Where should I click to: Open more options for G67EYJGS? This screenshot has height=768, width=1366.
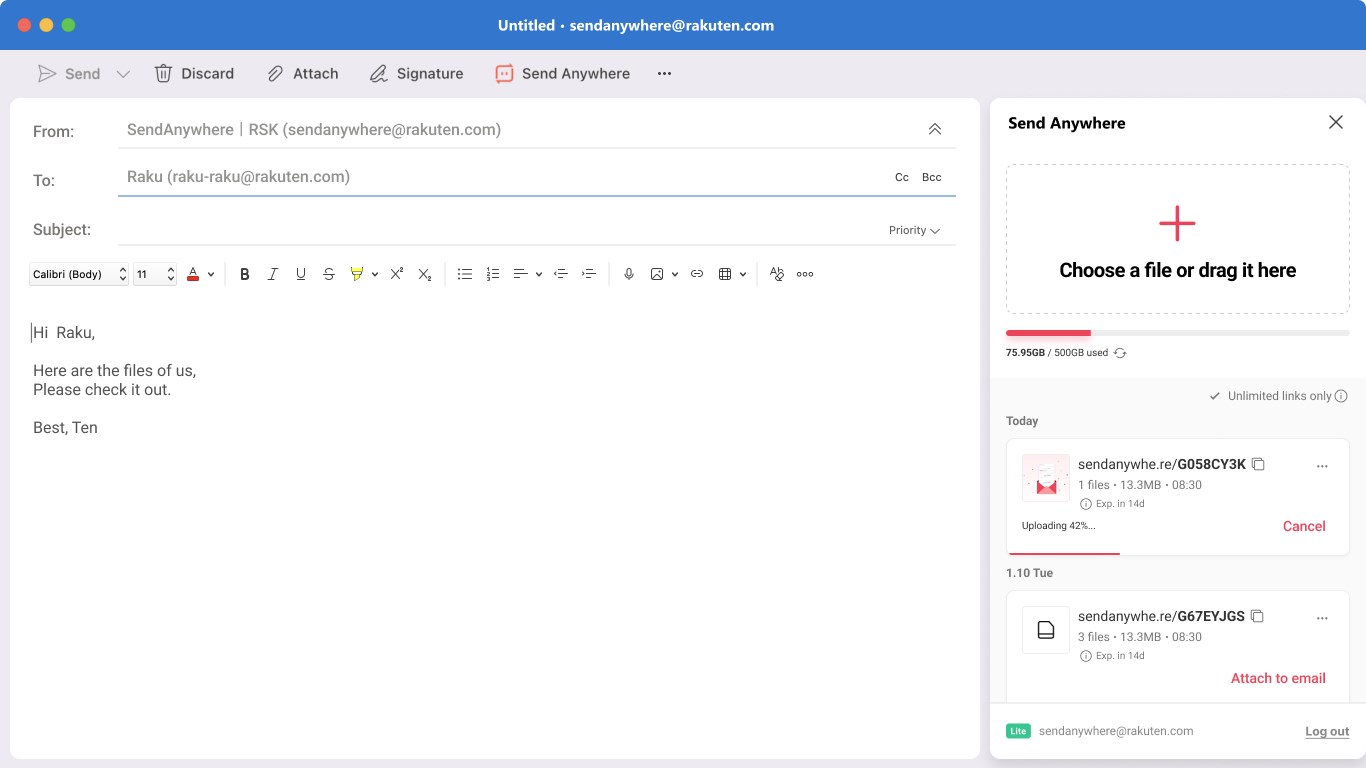[1322, 618]
